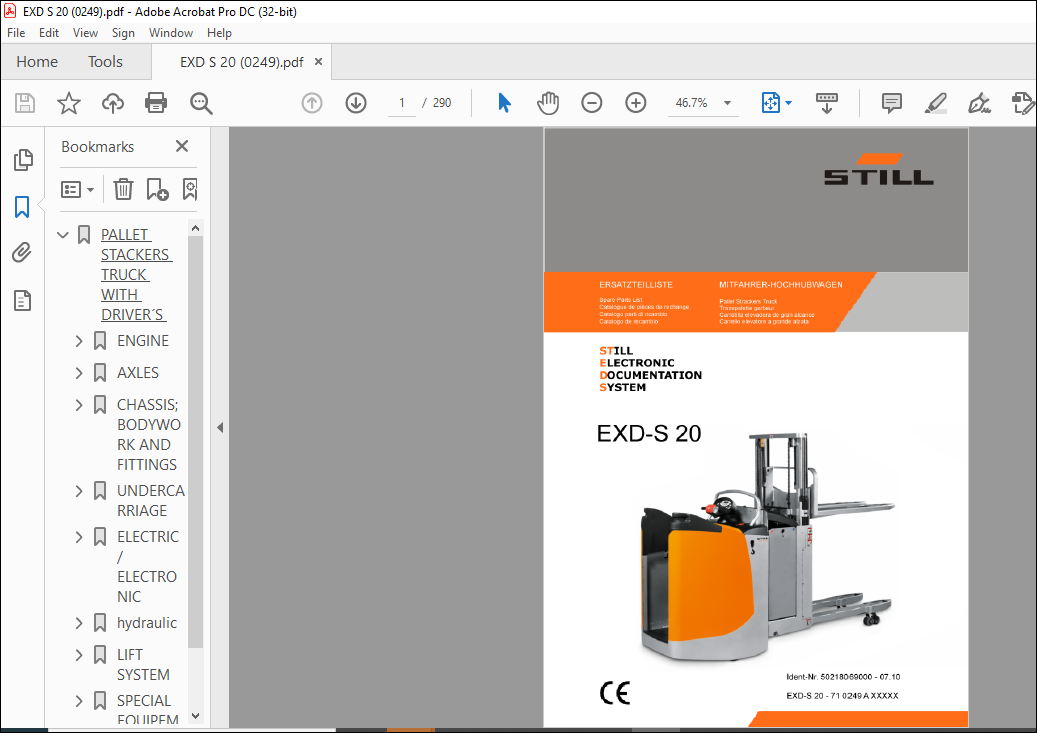Jump to hydraulic bookmark section
Viewport: 1037px width, 733px height.
[x=147, y=623]
